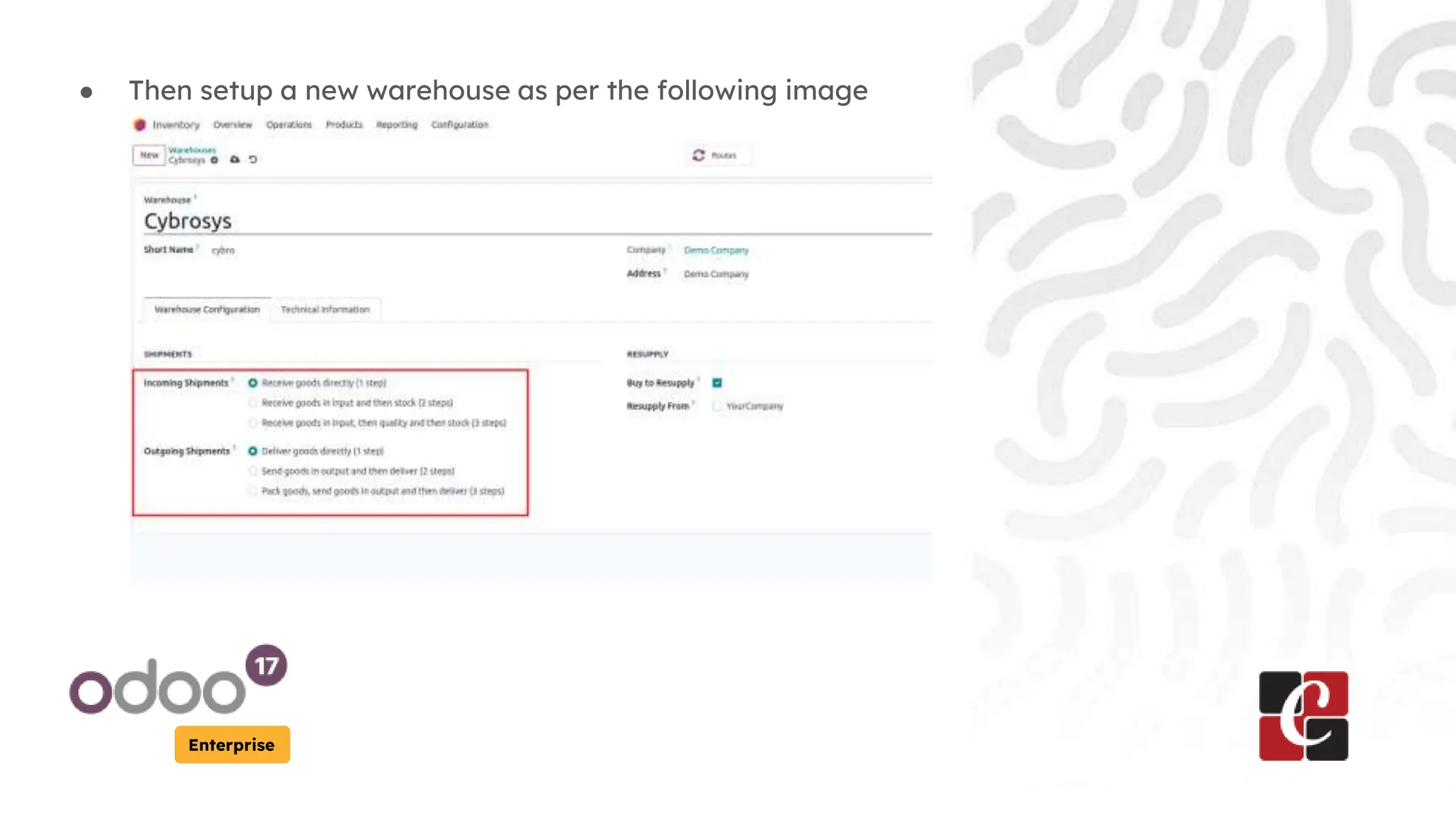Click the gear settings icon beside Cybrosys

(214, 160)
